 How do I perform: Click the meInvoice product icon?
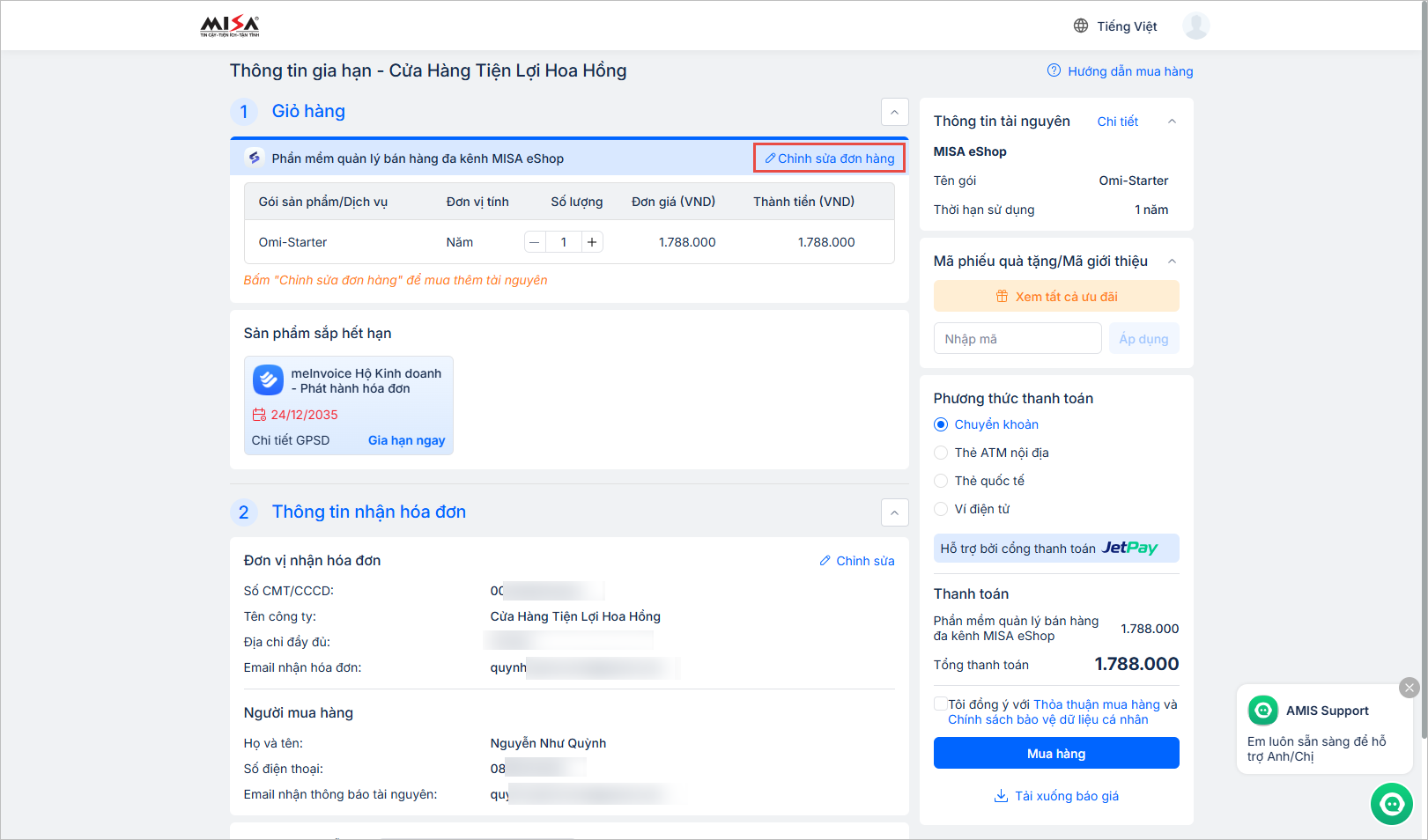(x=268, y=380)
